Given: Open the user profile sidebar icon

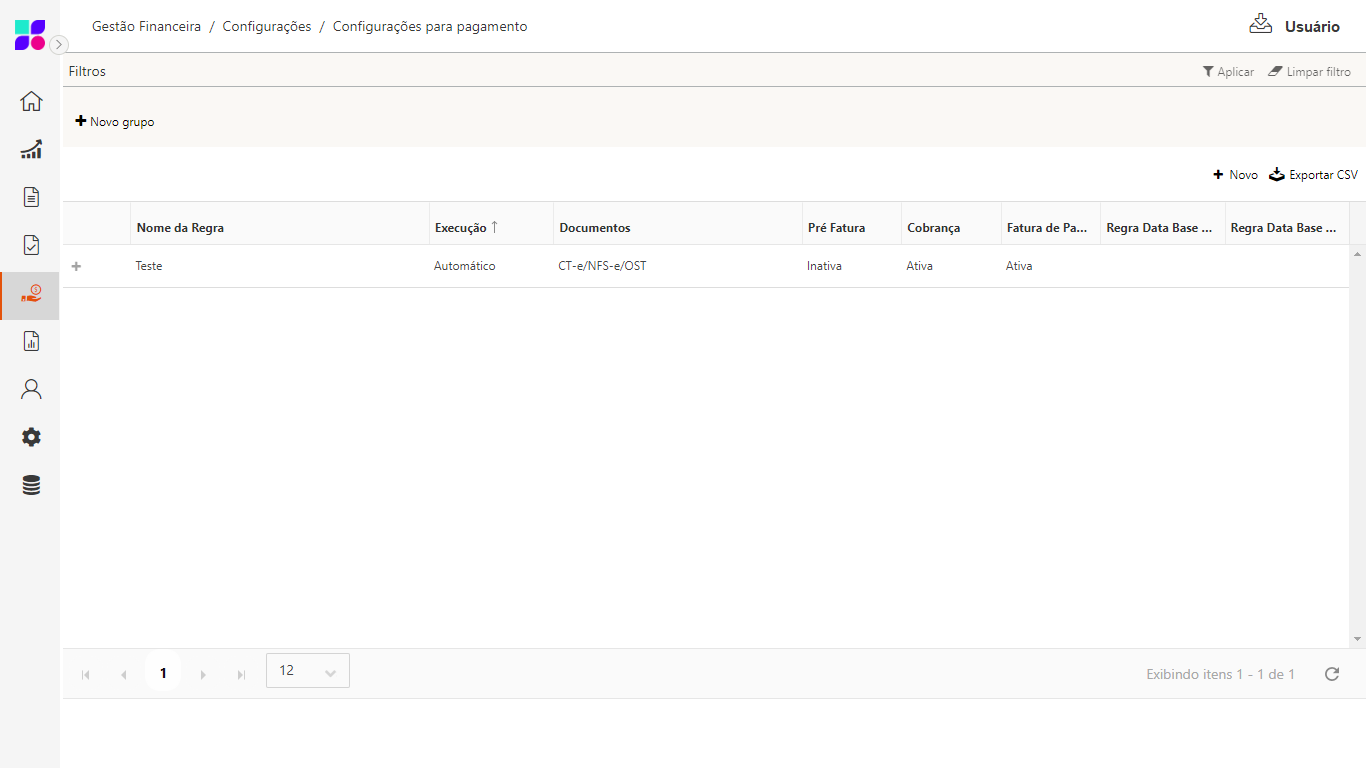Looking at the screenshot, I should (x=31, y=389).
